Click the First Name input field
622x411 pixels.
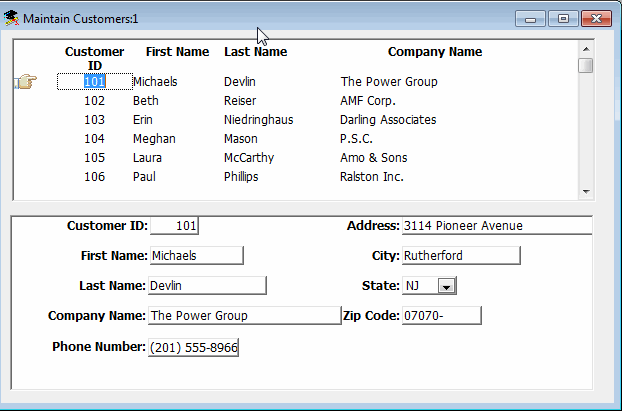(196, 255)
